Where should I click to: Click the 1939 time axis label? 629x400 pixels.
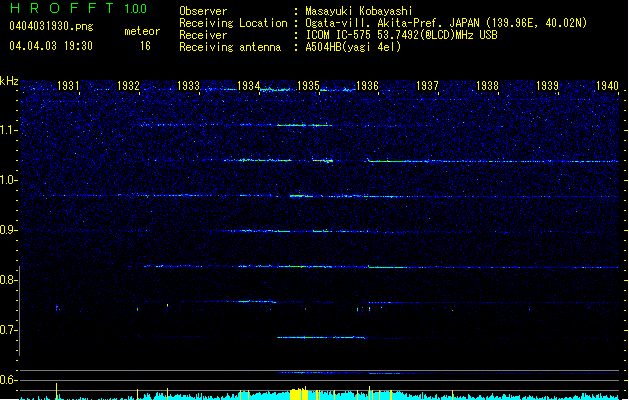coord(547,86)
